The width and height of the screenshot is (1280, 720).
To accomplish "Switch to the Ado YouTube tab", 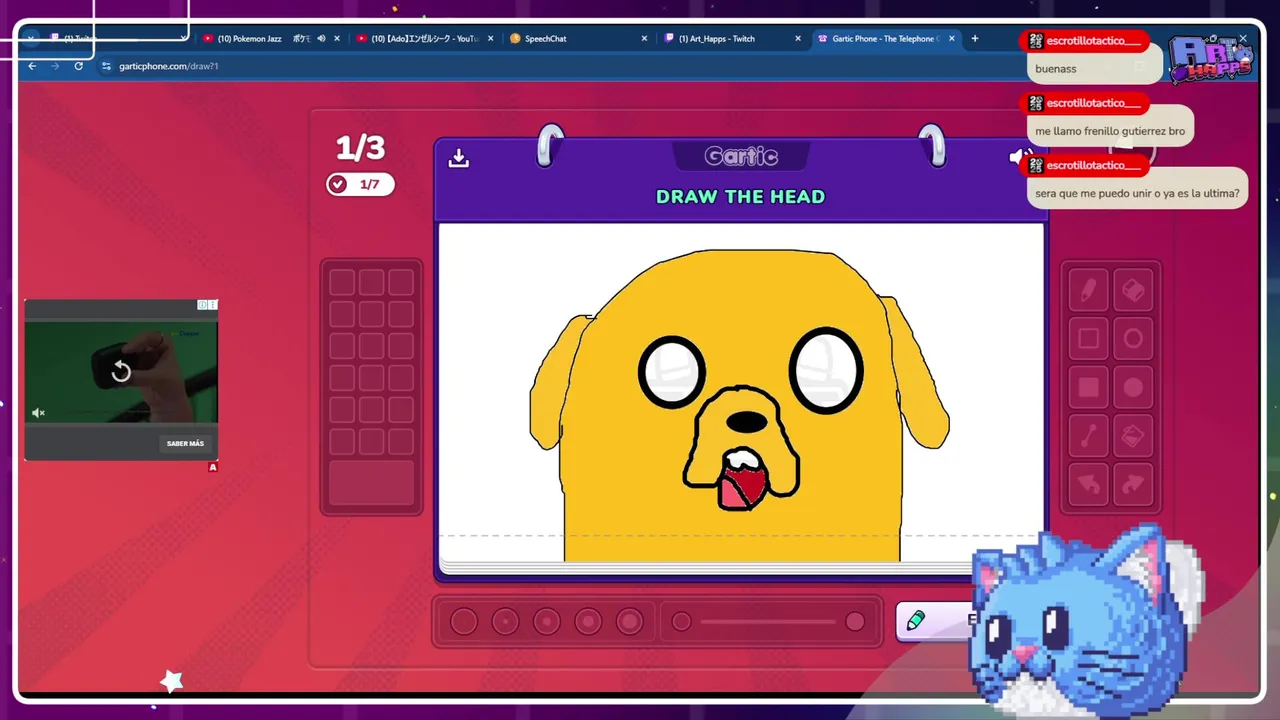I will click(425, 39).
